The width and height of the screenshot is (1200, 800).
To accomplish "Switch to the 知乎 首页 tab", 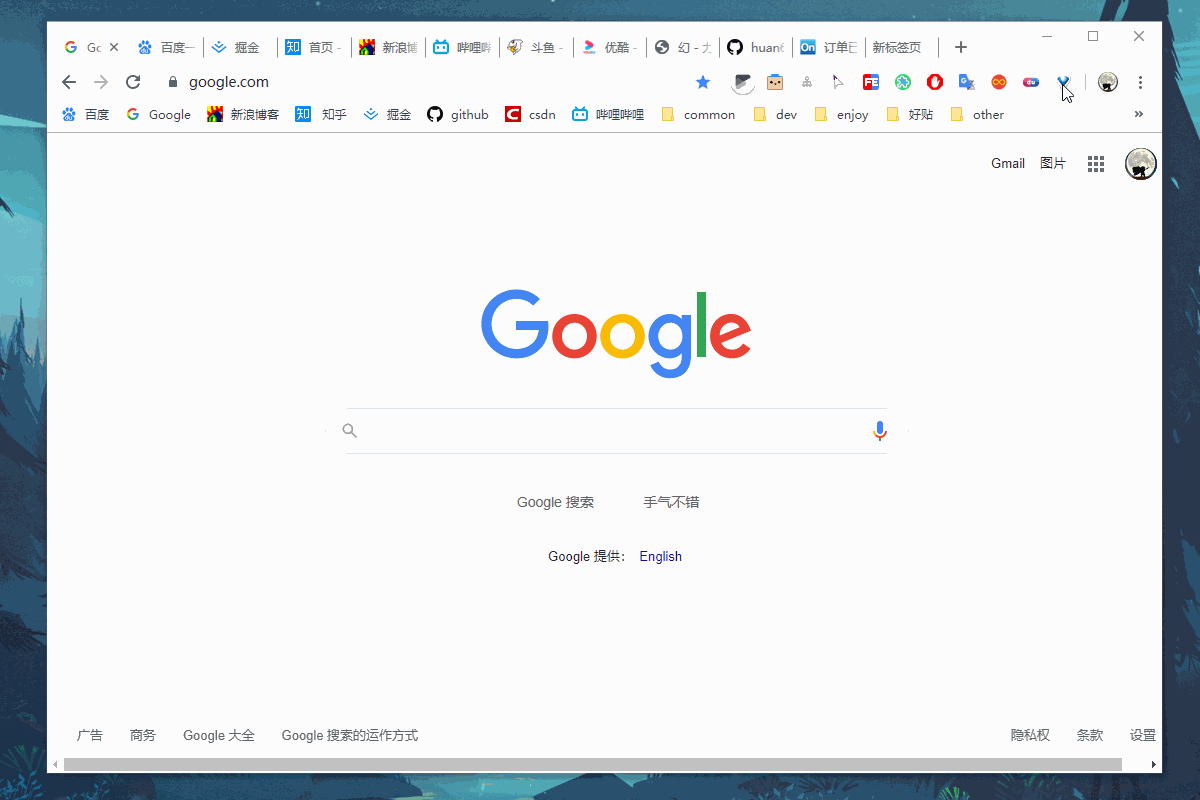I will 312,47.
